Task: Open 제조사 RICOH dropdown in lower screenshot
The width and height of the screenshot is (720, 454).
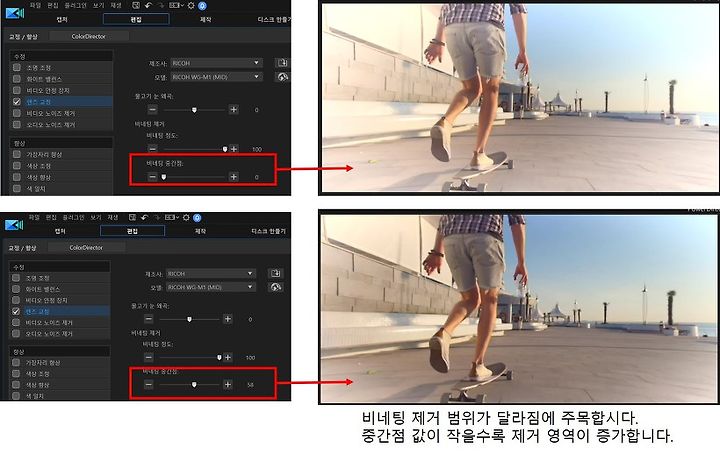Action: (x=210, y=274)
